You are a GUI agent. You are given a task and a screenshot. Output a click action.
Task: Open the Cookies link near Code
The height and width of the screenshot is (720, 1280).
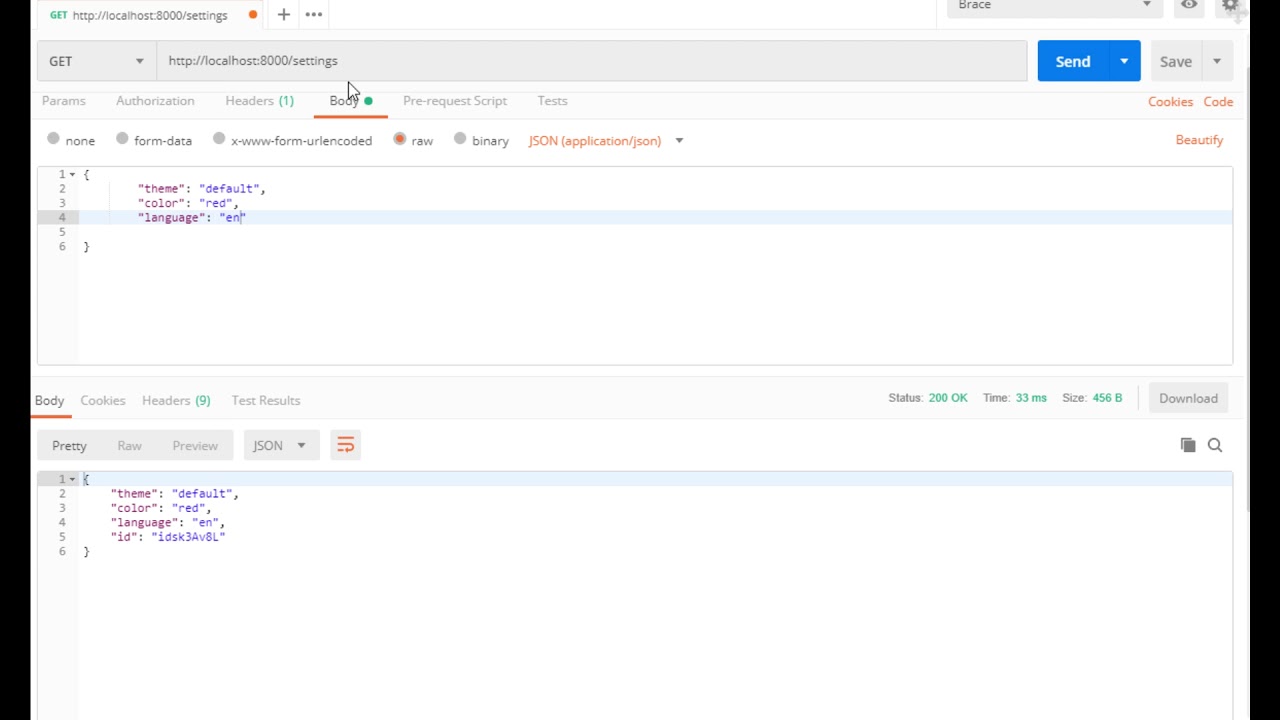pyautogui.click(x=1170, y=102)
